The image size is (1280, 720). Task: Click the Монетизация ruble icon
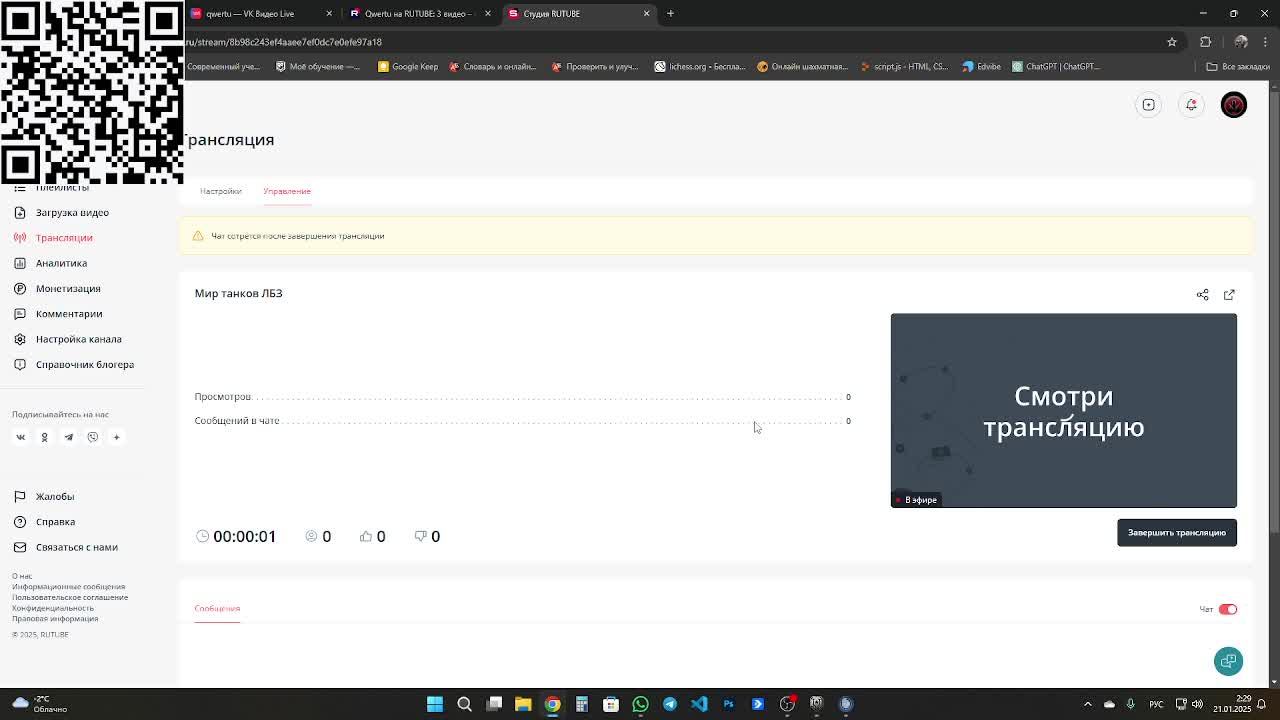click(x=19, y=288)
